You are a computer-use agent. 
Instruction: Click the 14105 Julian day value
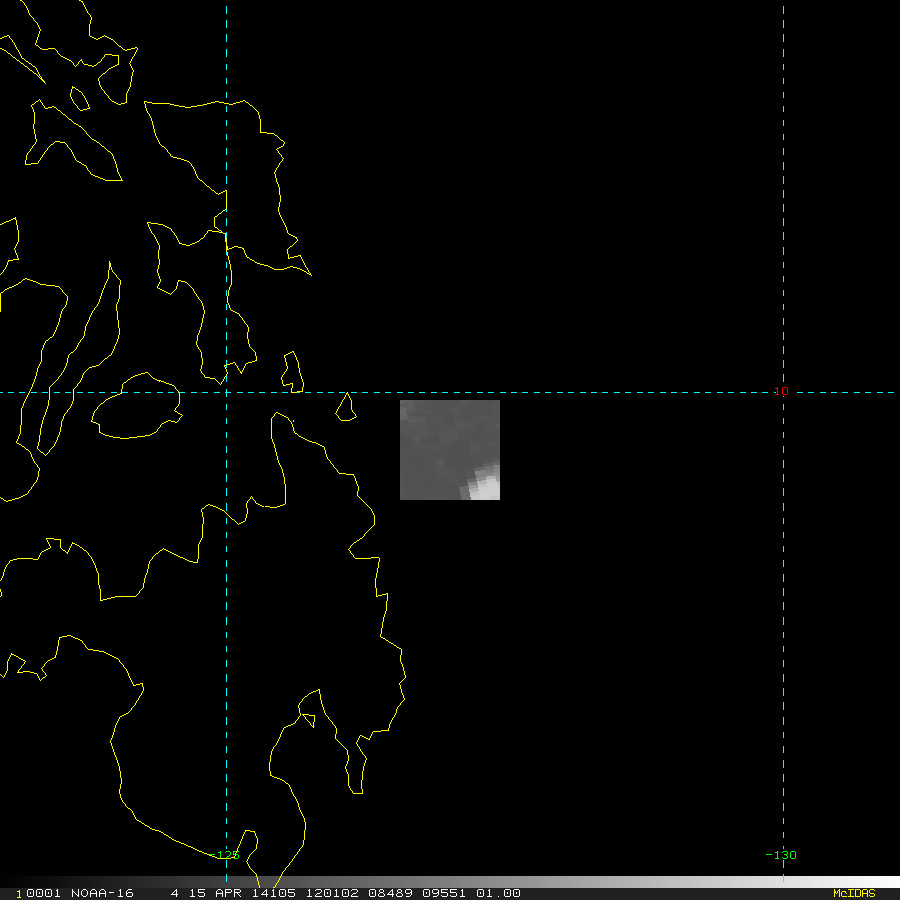point(274,894)
